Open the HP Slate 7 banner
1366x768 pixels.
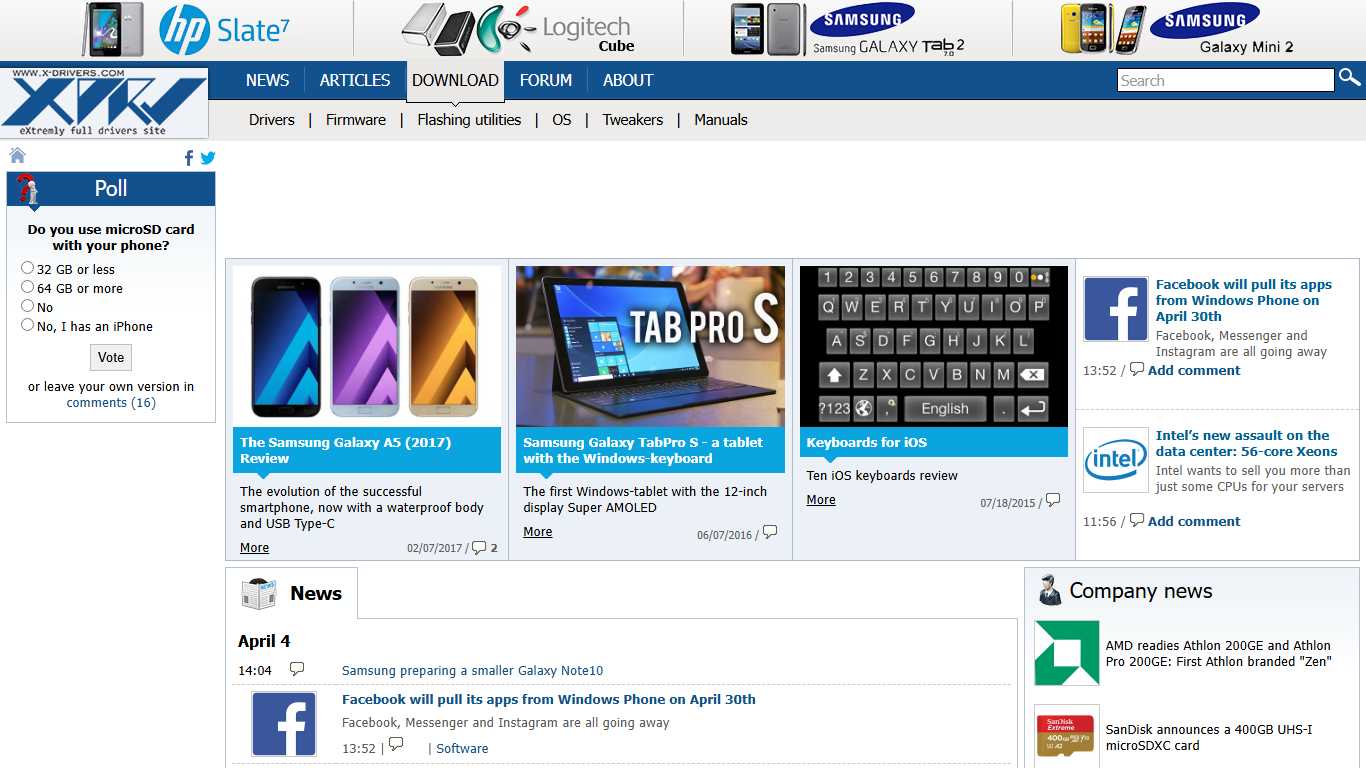(186, 29)
